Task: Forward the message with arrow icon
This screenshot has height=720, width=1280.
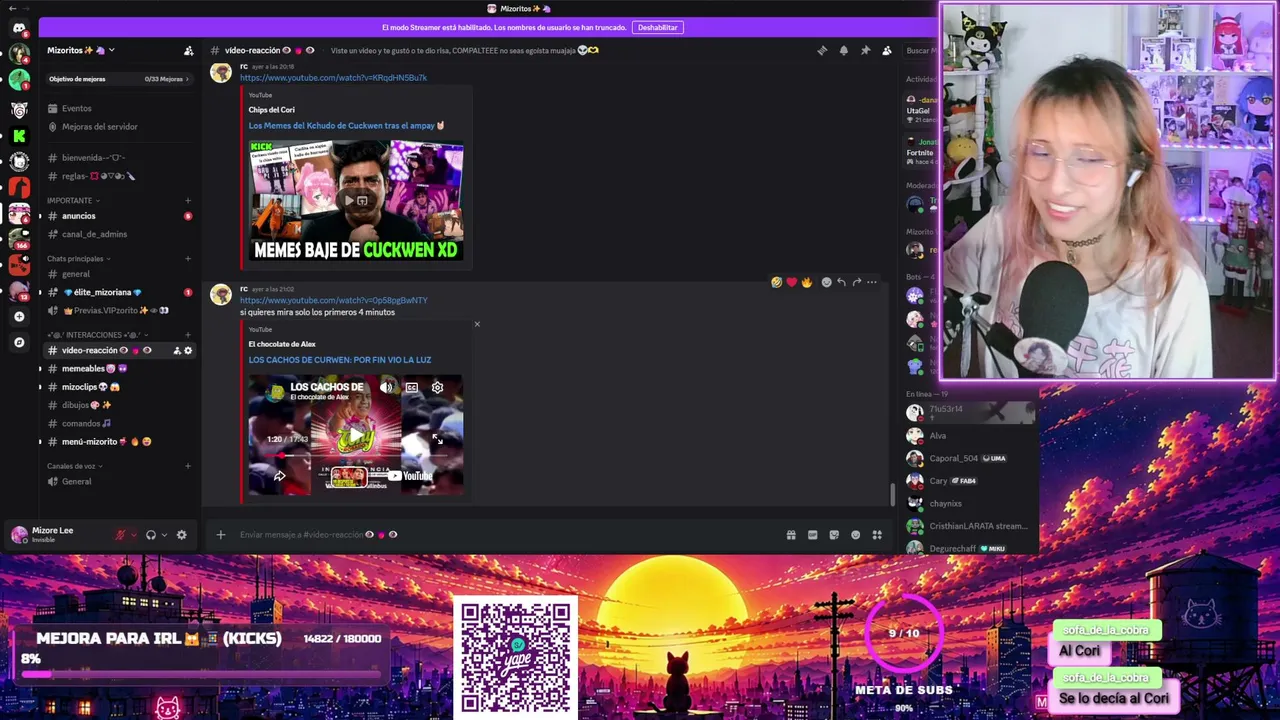Action: tap(857, 282)
